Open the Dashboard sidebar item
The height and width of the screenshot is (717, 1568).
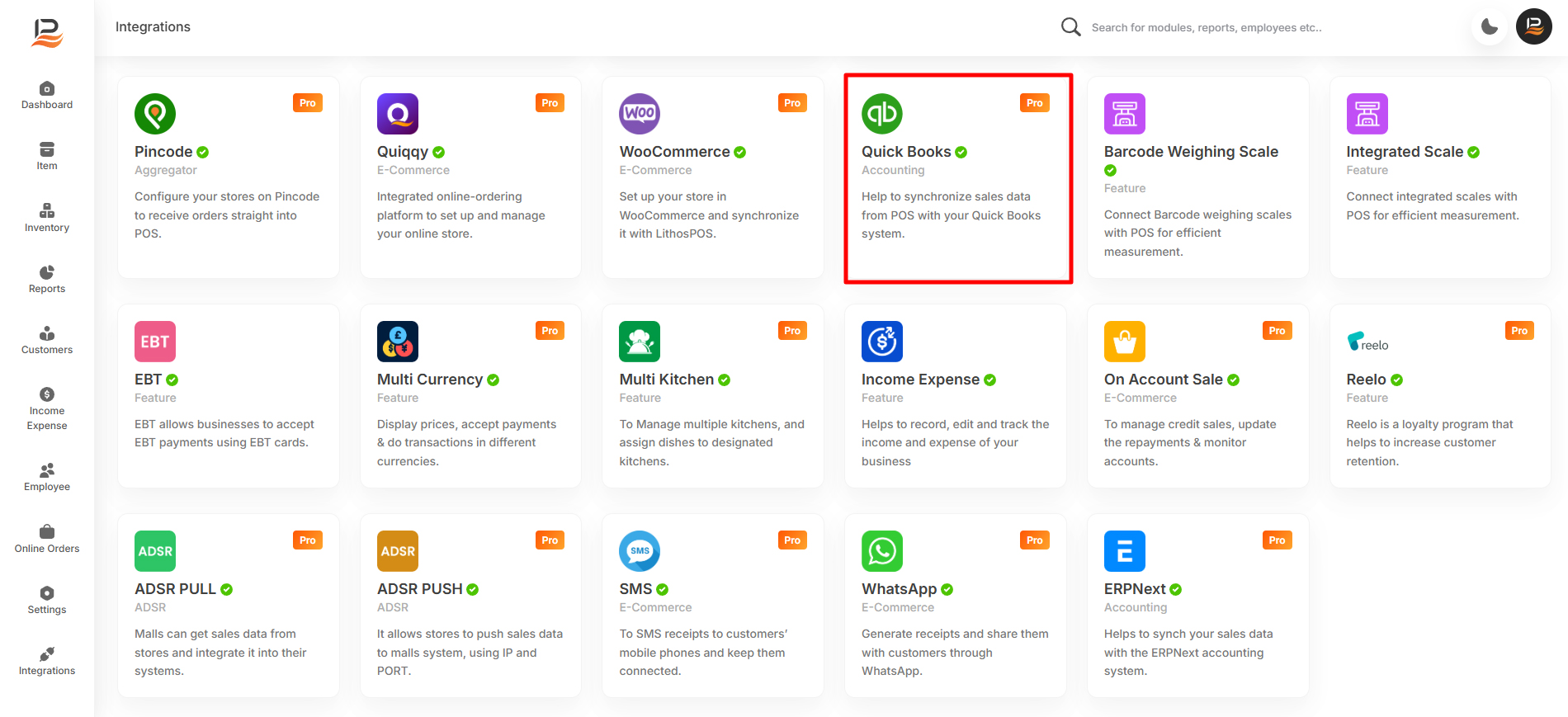(47, 96)
